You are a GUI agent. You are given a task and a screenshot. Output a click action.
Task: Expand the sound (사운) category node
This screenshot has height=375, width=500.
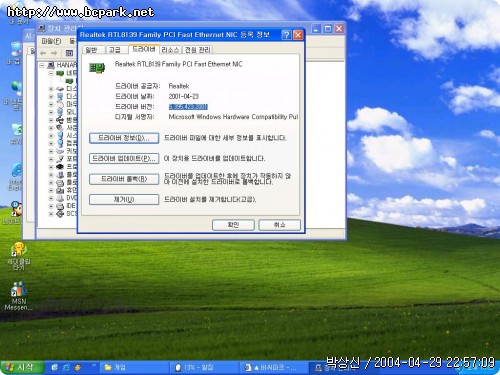pyautogui.click(x=51, y=128)
